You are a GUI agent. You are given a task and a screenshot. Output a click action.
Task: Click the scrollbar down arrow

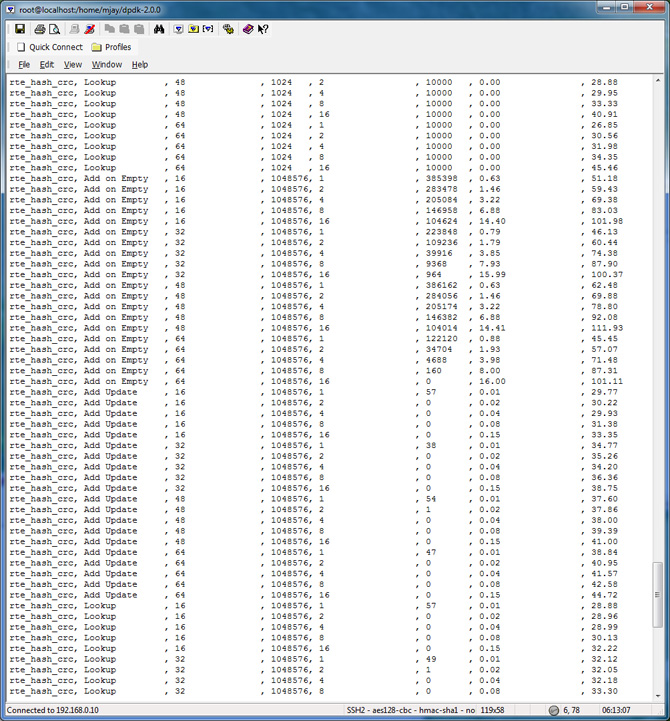[x=658, y=696]
